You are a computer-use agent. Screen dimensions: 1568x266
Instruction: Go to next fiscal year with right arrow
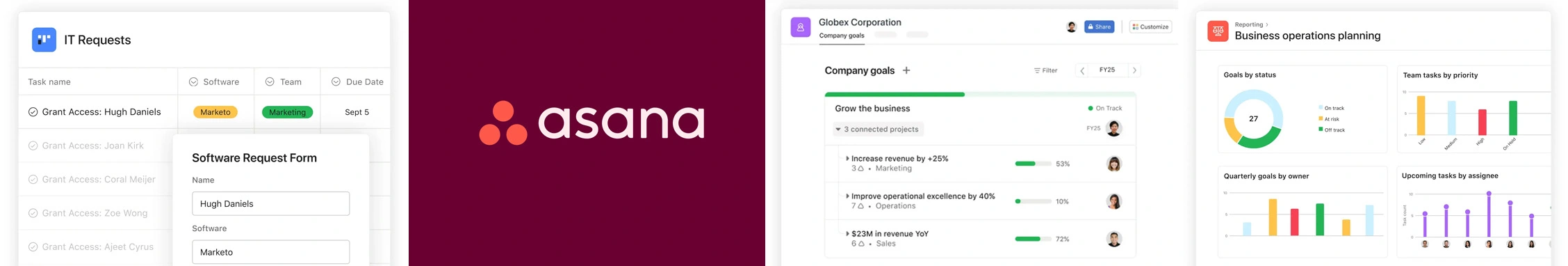tap(1134, 70)
